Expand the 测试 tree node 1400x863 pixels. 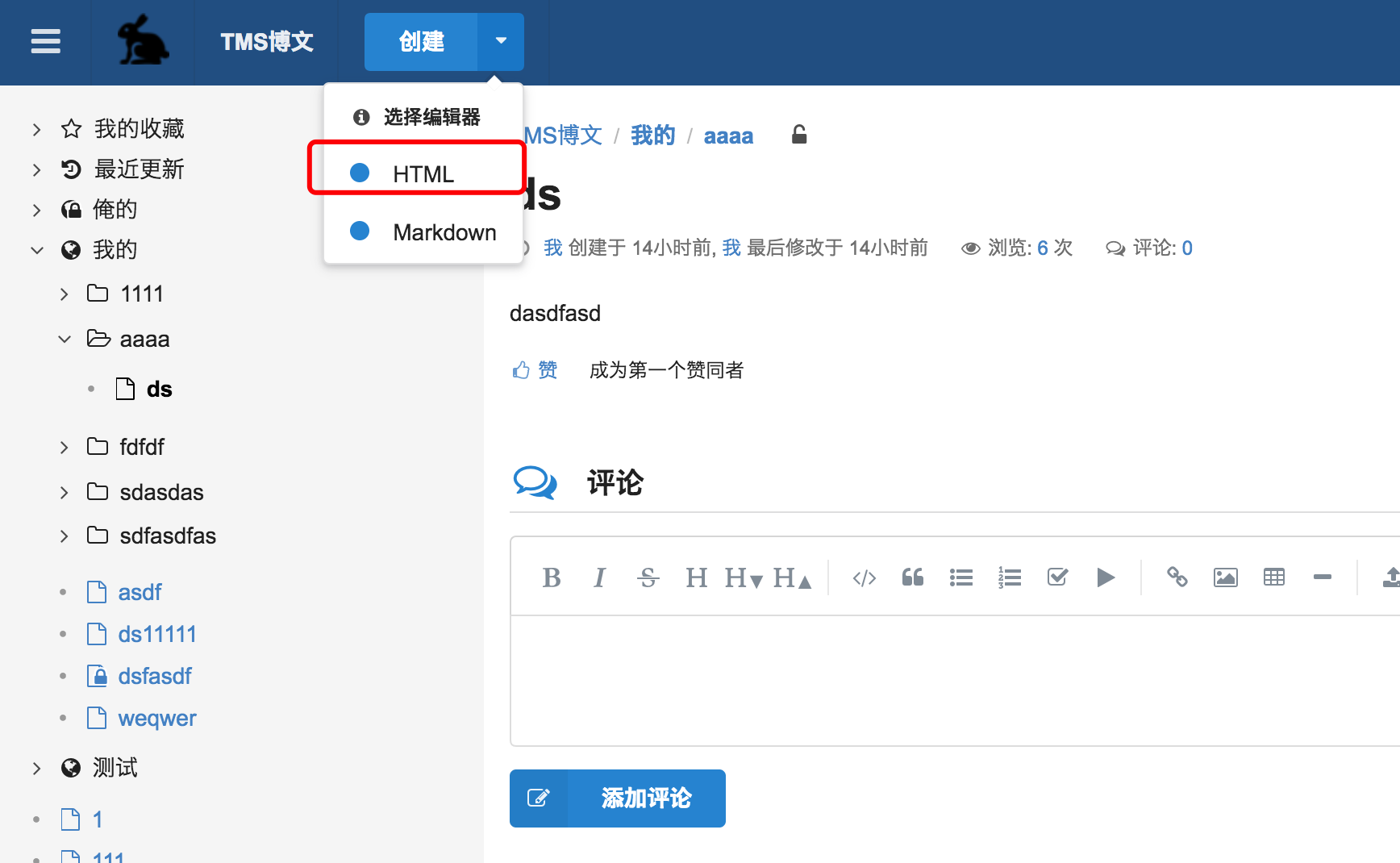coord(36,769)
